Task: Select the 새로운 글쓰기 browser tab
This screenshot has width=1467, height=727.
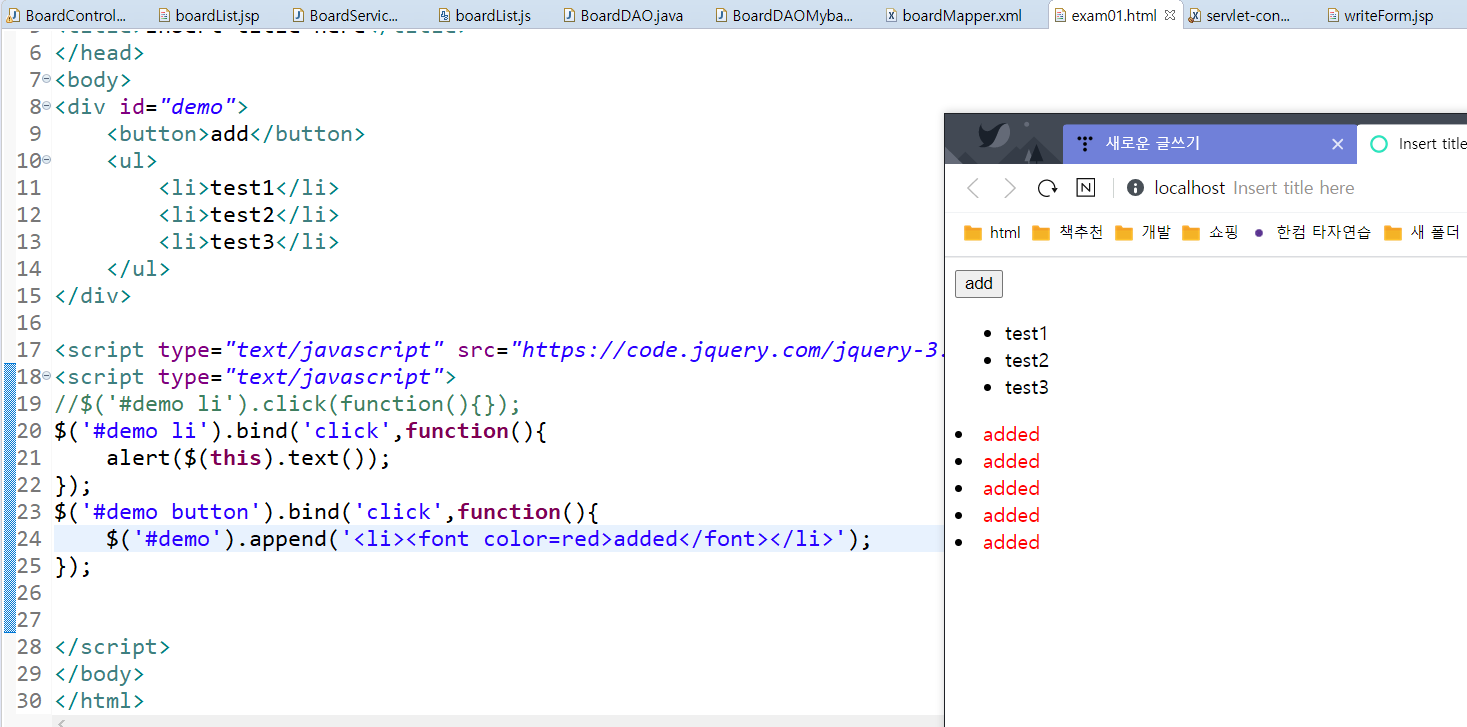Action: 1209,144
